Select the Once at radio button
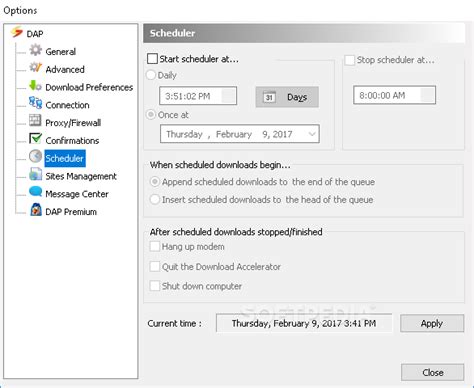 151,115
